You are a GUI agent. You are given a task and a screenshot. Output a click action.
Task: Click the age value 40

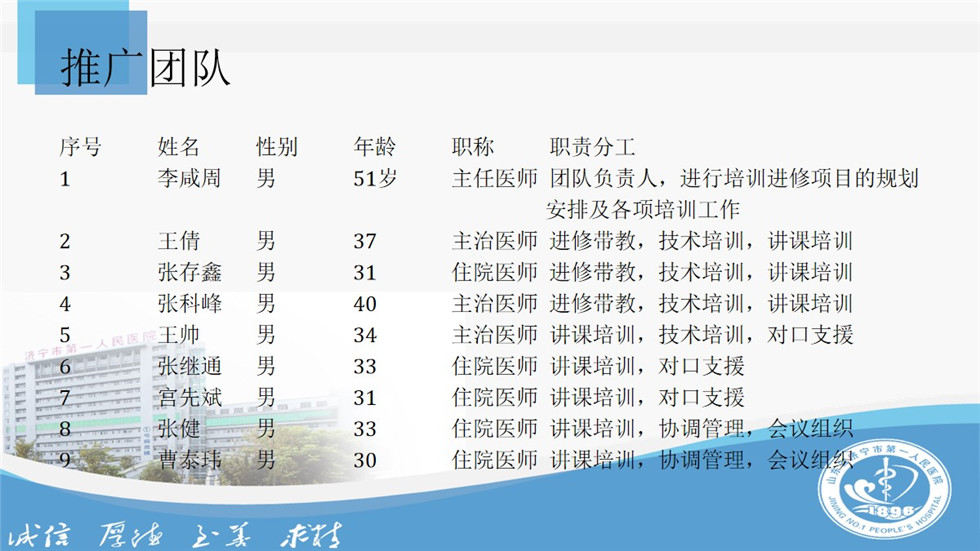click(x=364, y=304)
